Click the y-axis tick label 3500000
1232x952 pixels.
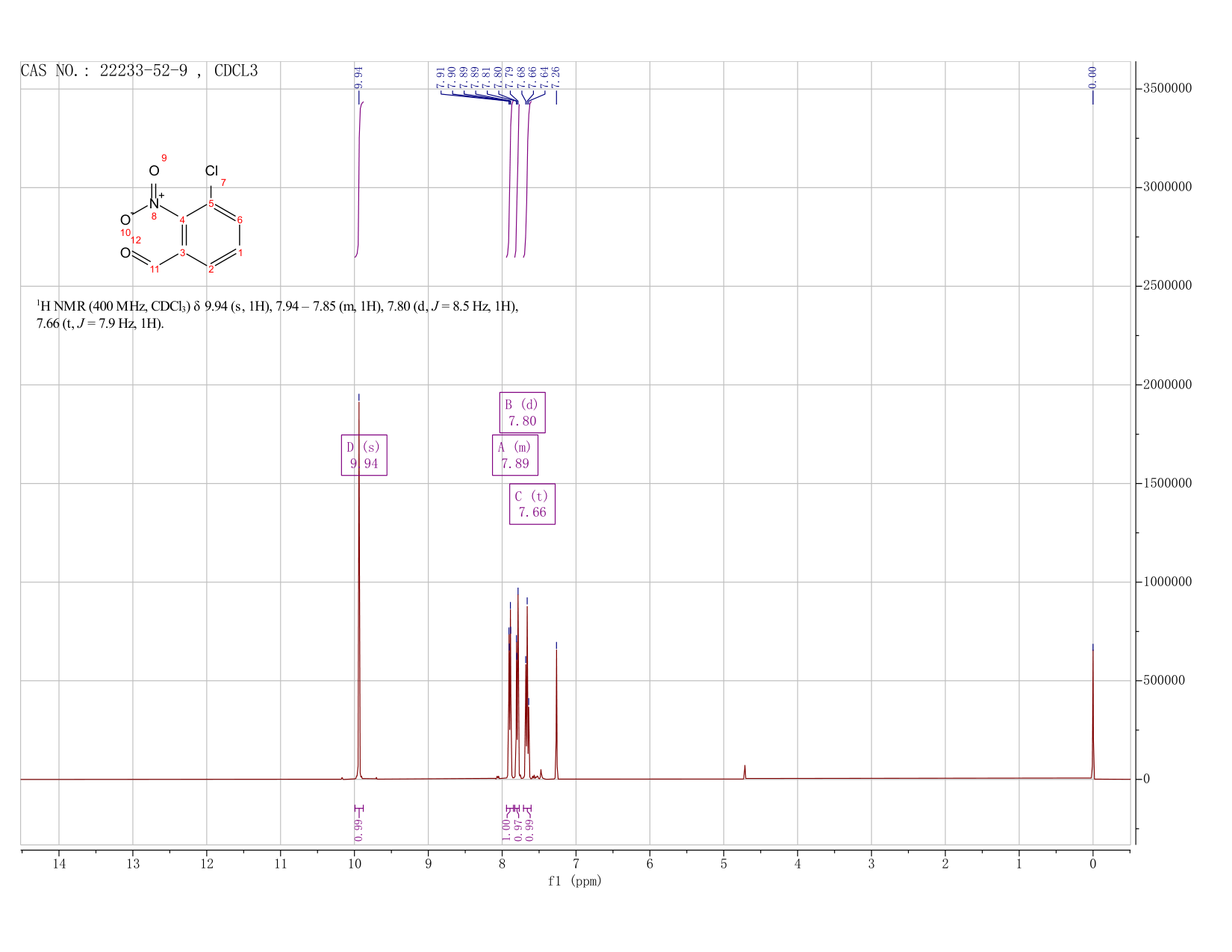pyautogui.click(x=1167, y=89)
